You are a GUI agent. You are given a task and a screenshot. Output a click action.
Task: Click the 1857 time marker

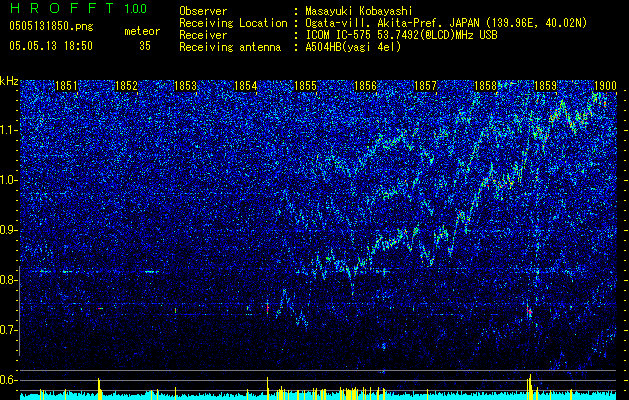[425, 86]
